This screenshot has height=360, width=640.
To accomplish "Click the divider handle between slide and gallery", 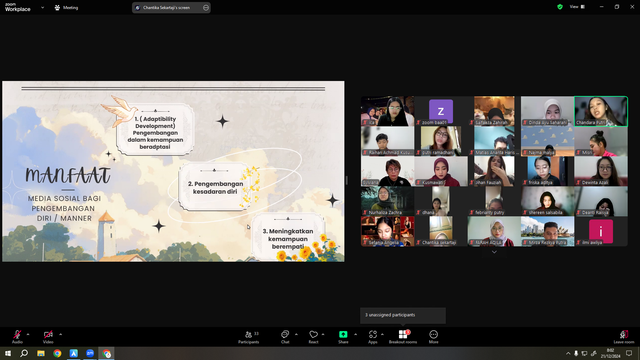I will pyautogui.click(x=347, y=180).
